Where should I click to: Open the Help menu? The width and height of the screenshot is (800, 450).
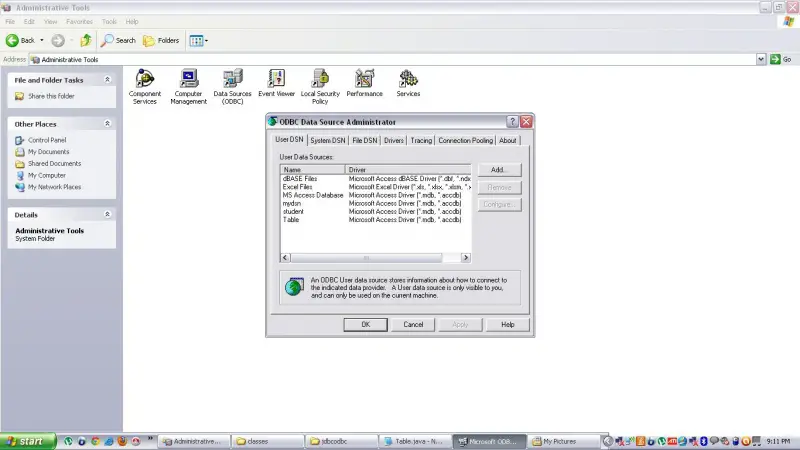click(132, 21)
